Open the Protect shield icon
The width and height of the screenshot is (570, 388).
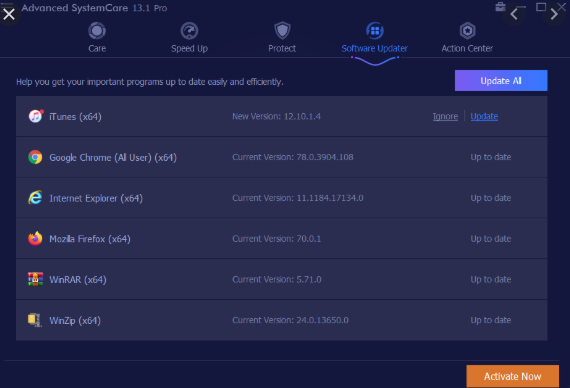click(x=282, y=30)
